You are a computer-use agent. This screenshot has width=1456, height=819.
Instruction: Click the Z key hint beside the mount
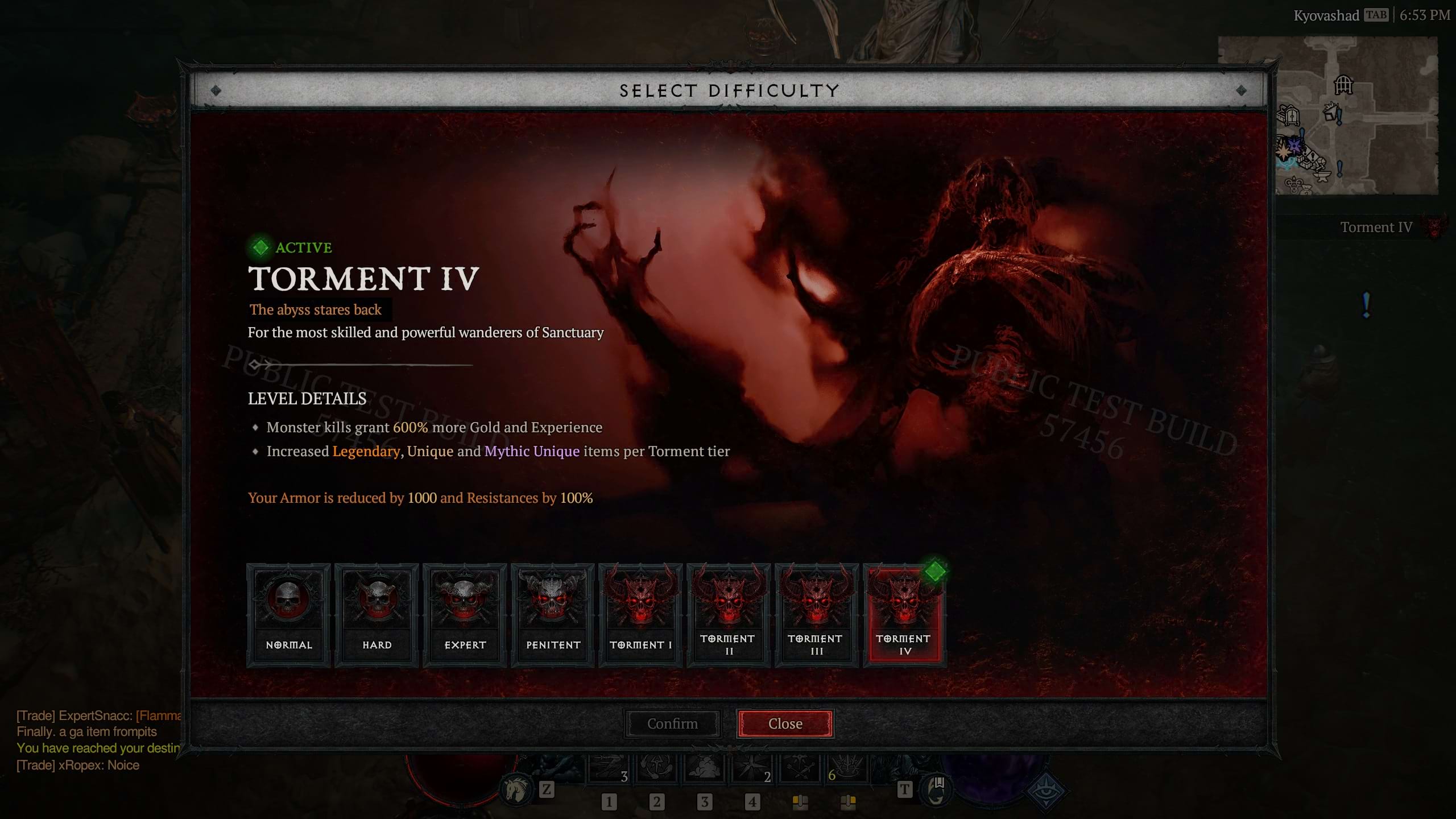[546, 789]
